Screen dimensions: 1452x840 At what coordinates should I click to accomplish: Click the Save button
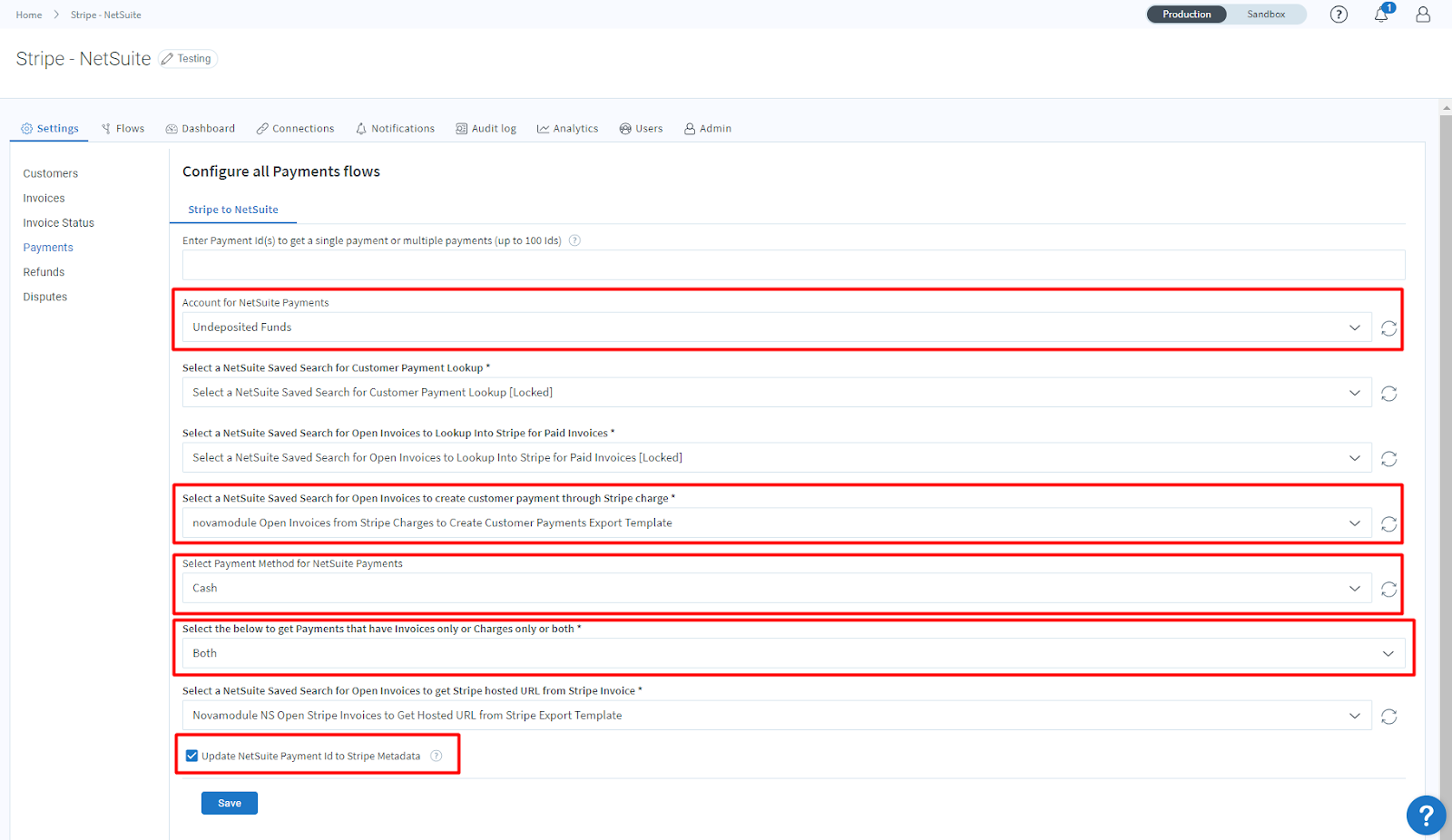(x=230, y=804)
